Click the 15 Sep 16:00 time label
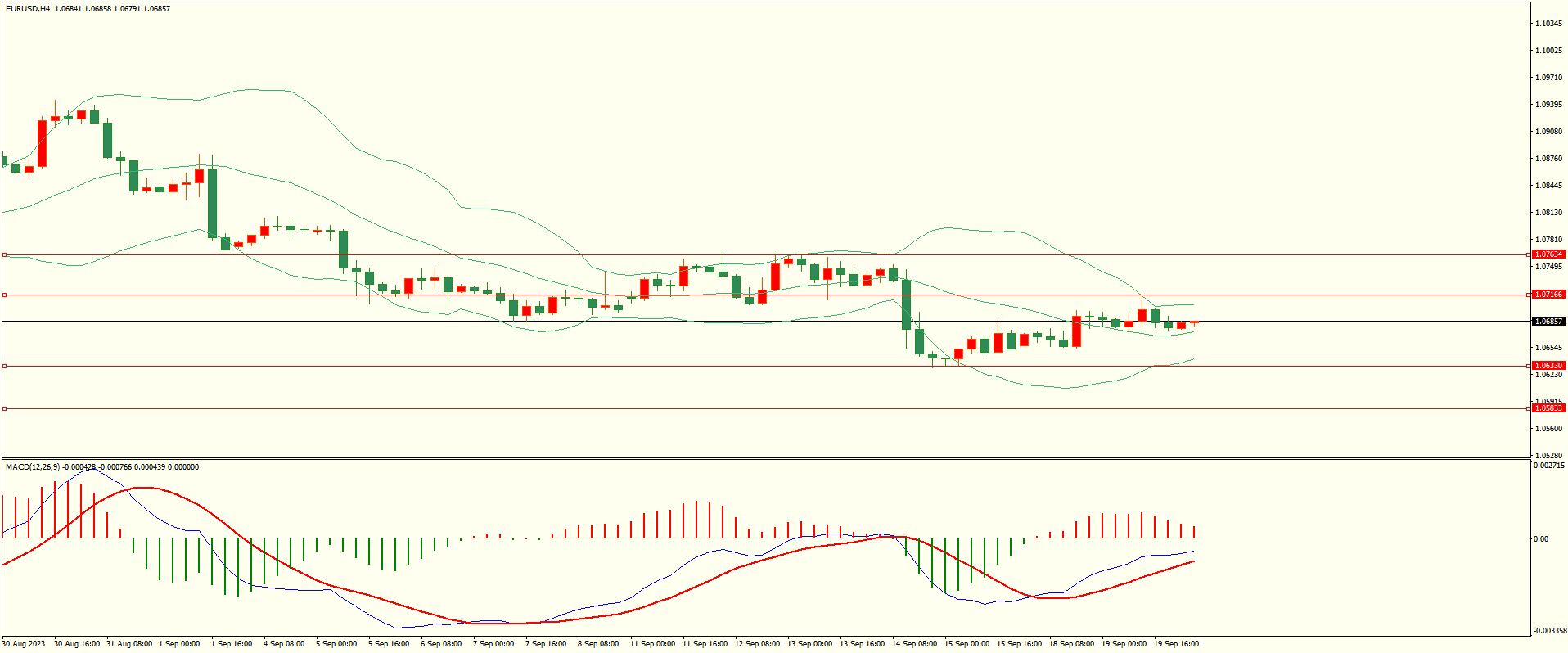1568x653 pixels. pos(1020,644)
